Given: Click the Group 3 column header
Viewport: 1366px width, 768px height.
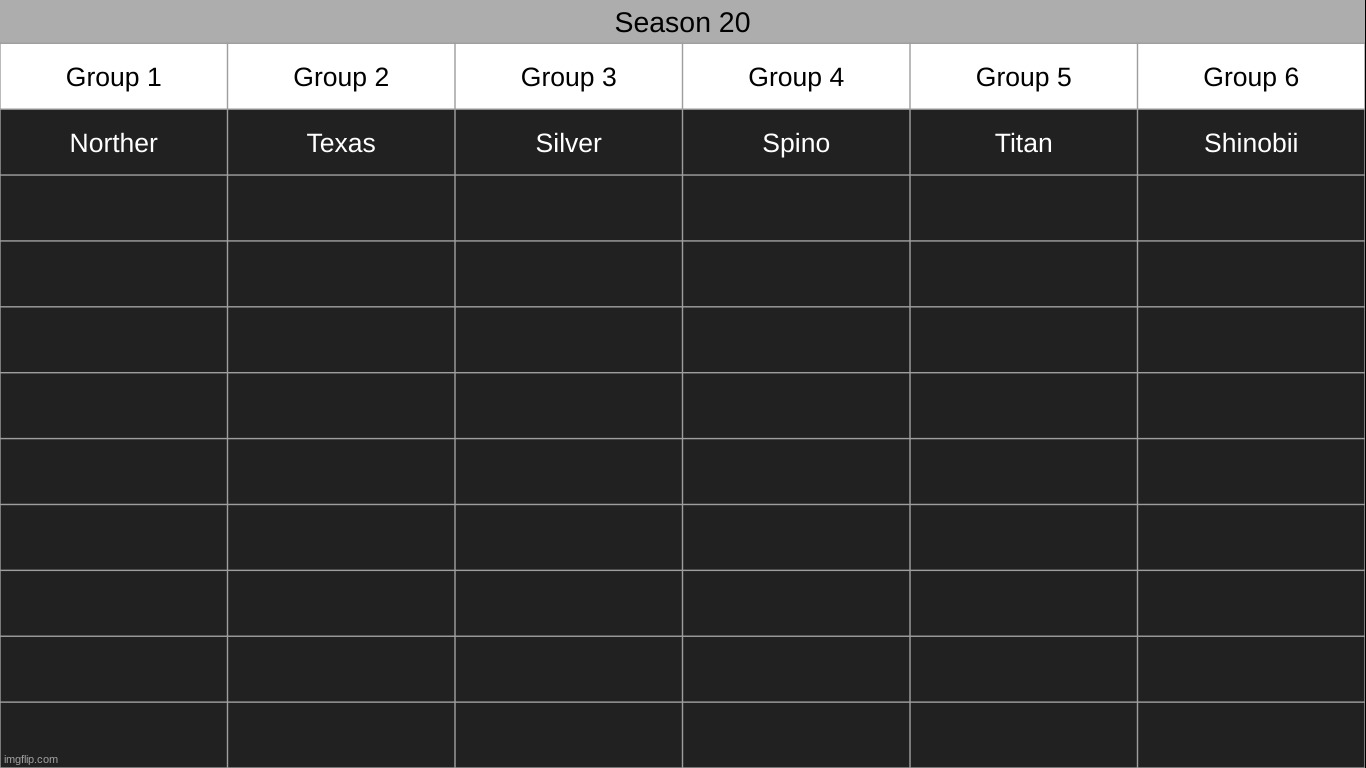Looking at the screenshot, I should pyautogui.click(x=569, y=77).
